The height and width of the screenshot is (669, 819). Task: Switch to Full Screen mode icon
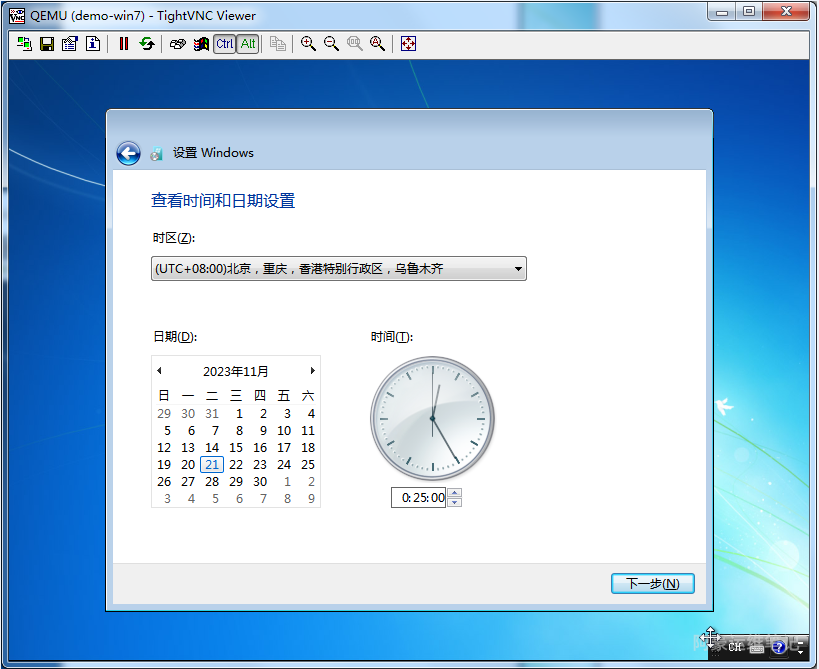click(408, 44)
